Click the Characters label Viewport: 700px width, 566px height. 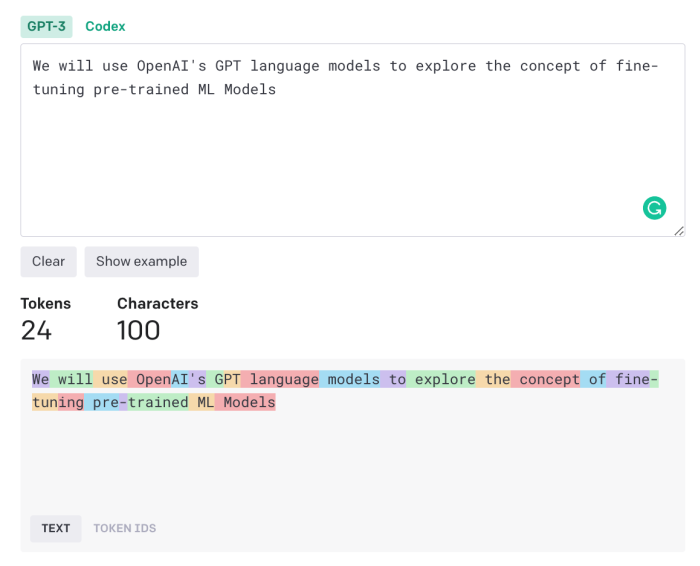158,304
